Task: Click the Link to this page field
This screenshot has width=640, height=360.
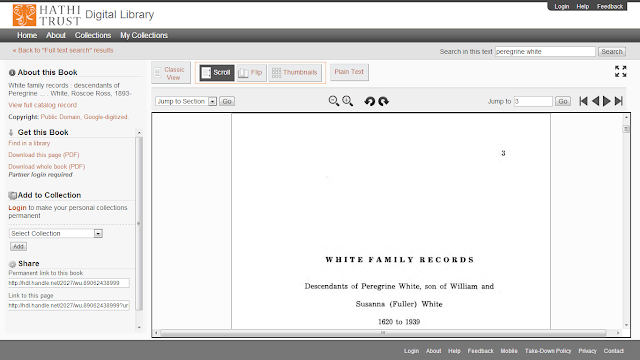Action: pos(69,305)
